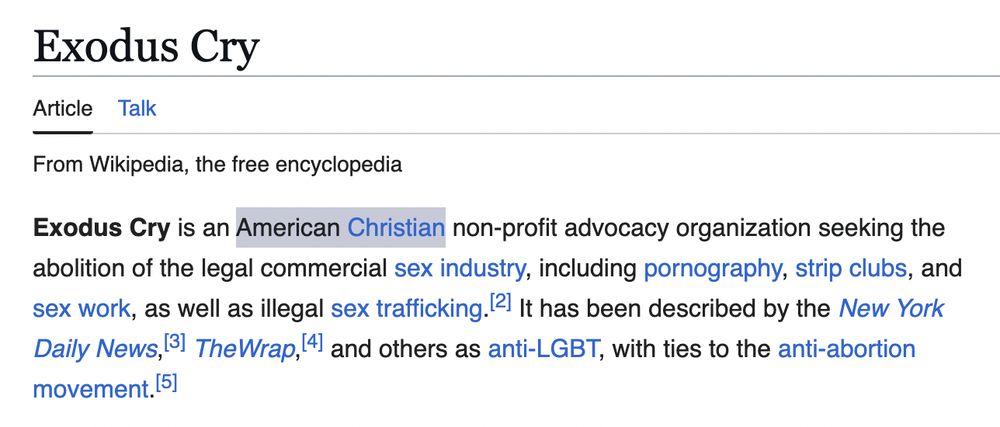Open the Talk tab

[136, 108]
